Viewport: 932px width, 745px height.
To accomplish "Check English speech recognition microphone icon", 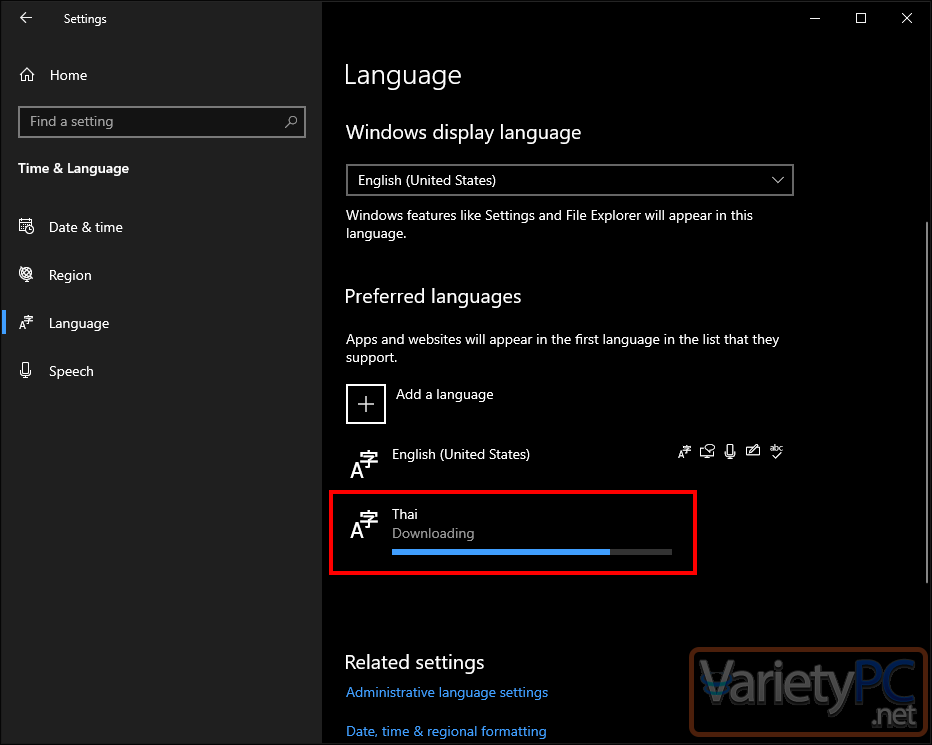I will 730,452.
